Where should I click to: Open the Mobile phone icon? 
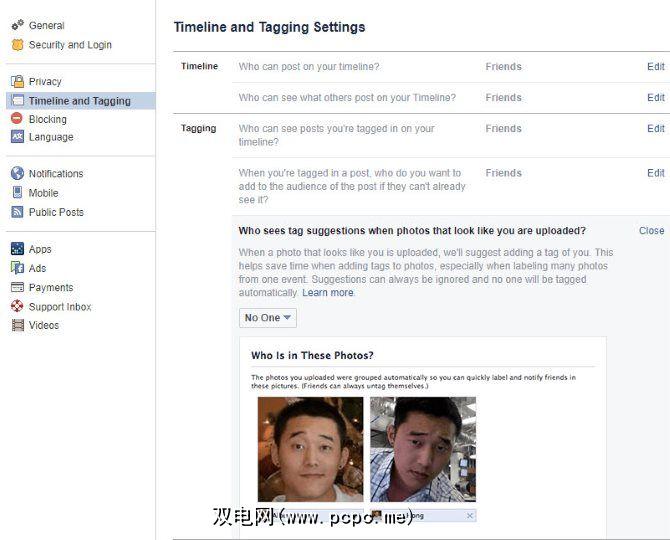pyautogui.click(x=17, y=192)
